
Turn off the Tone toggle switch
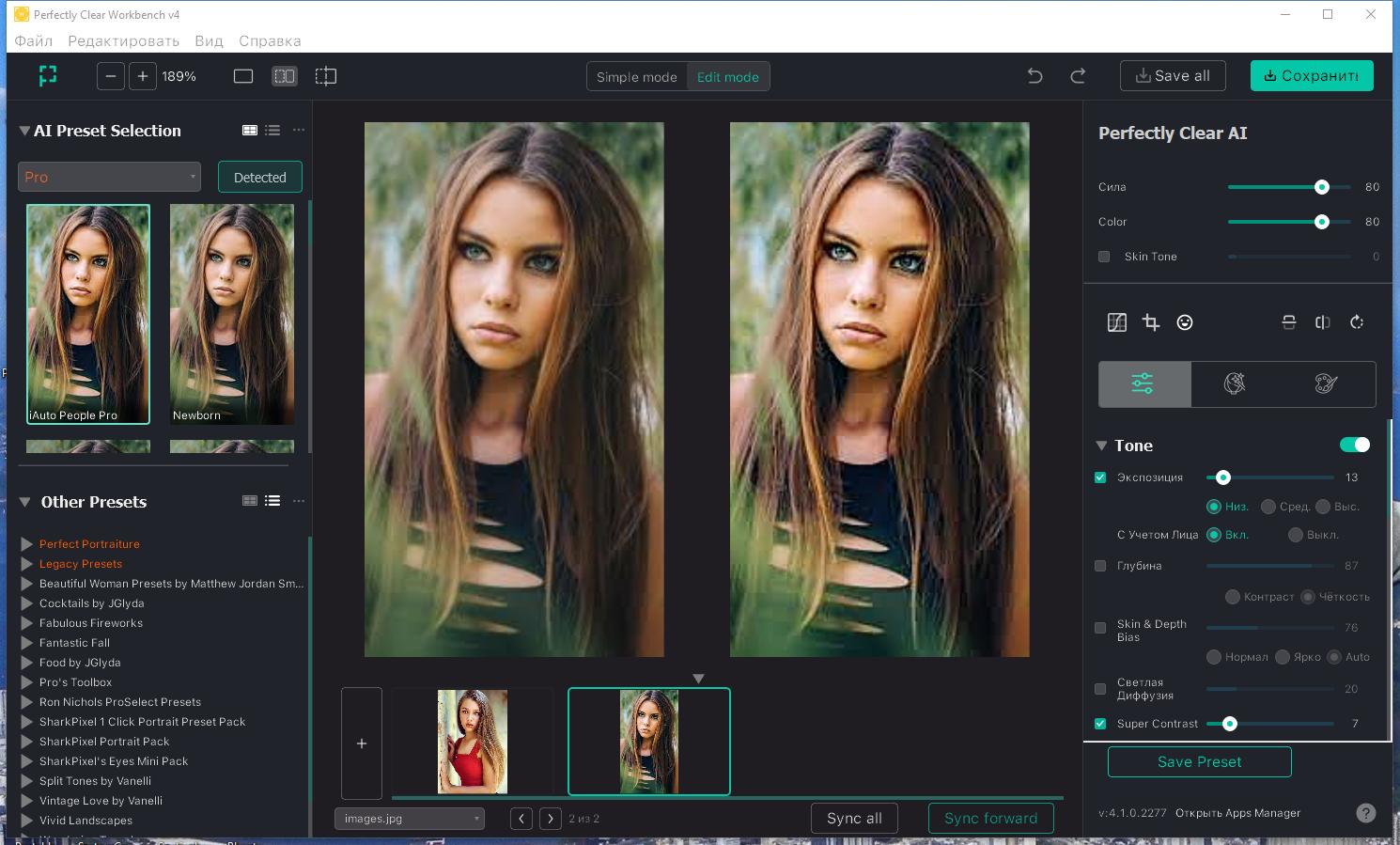1355,445
